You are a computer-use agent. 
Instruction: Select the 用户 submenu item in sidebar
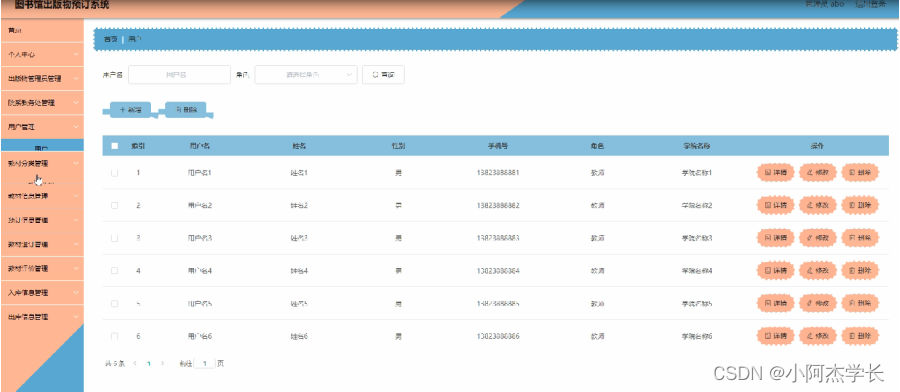[x=42, y=147]
